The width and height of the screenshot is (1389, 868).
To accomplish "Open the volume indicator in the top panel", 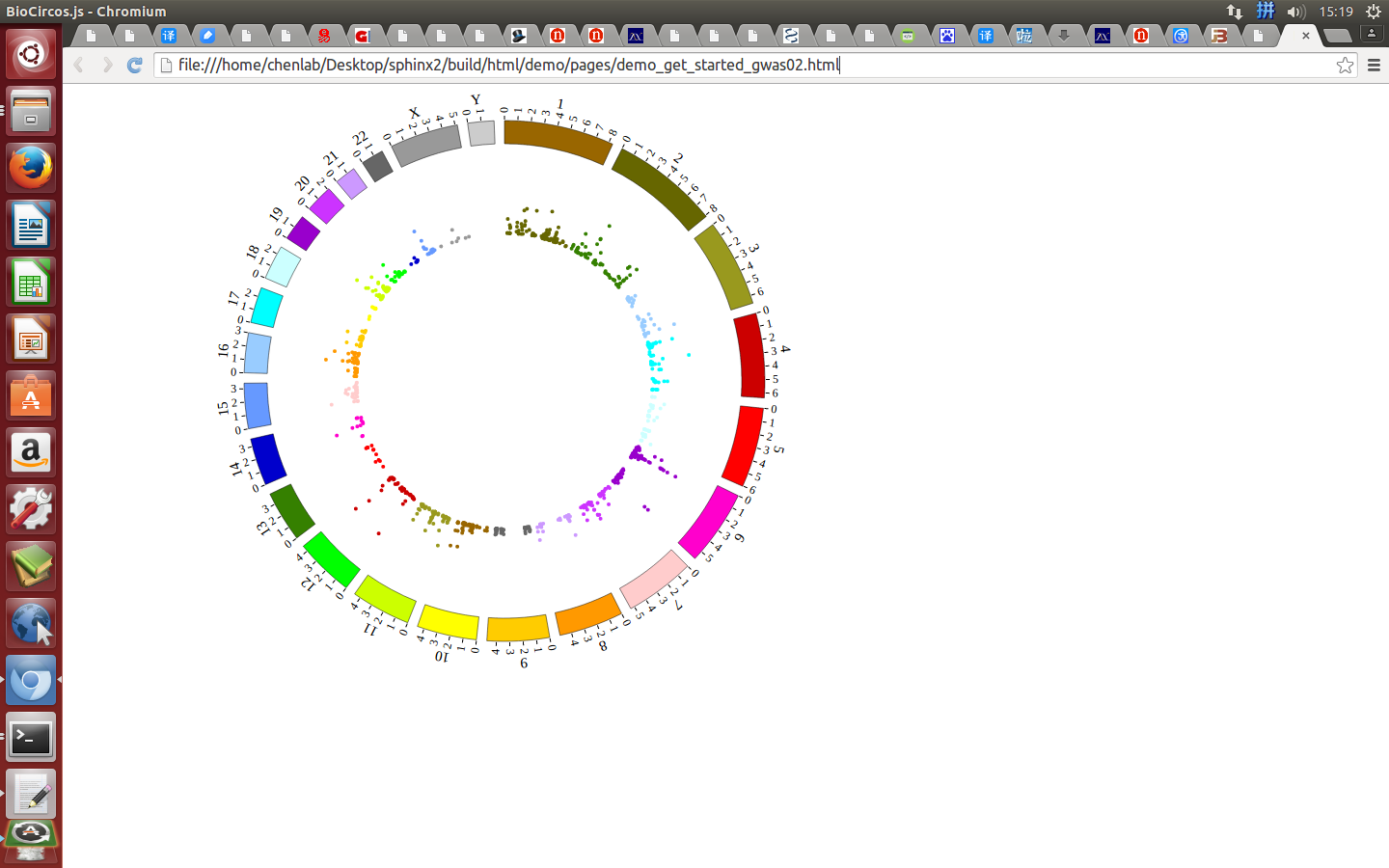I will point(1295,12).
